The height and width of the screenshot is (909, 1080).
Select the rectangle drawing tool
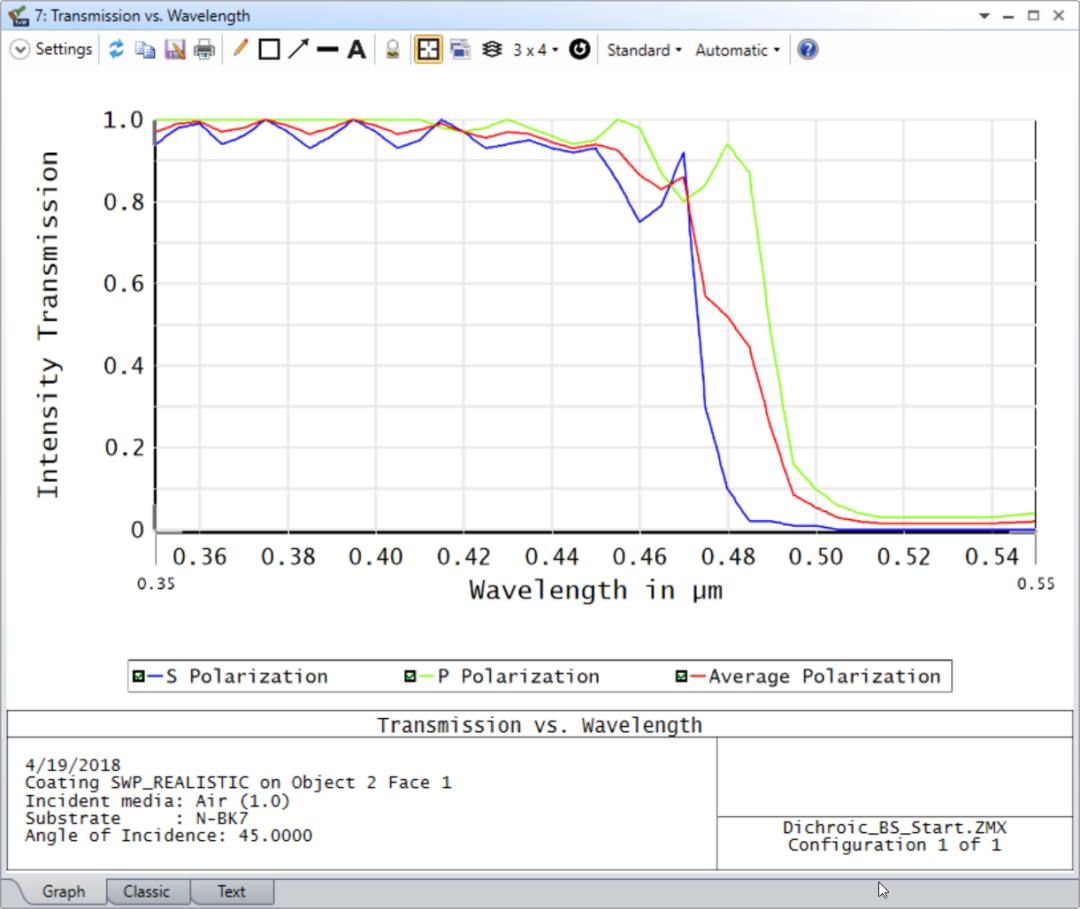coord(268,48)
